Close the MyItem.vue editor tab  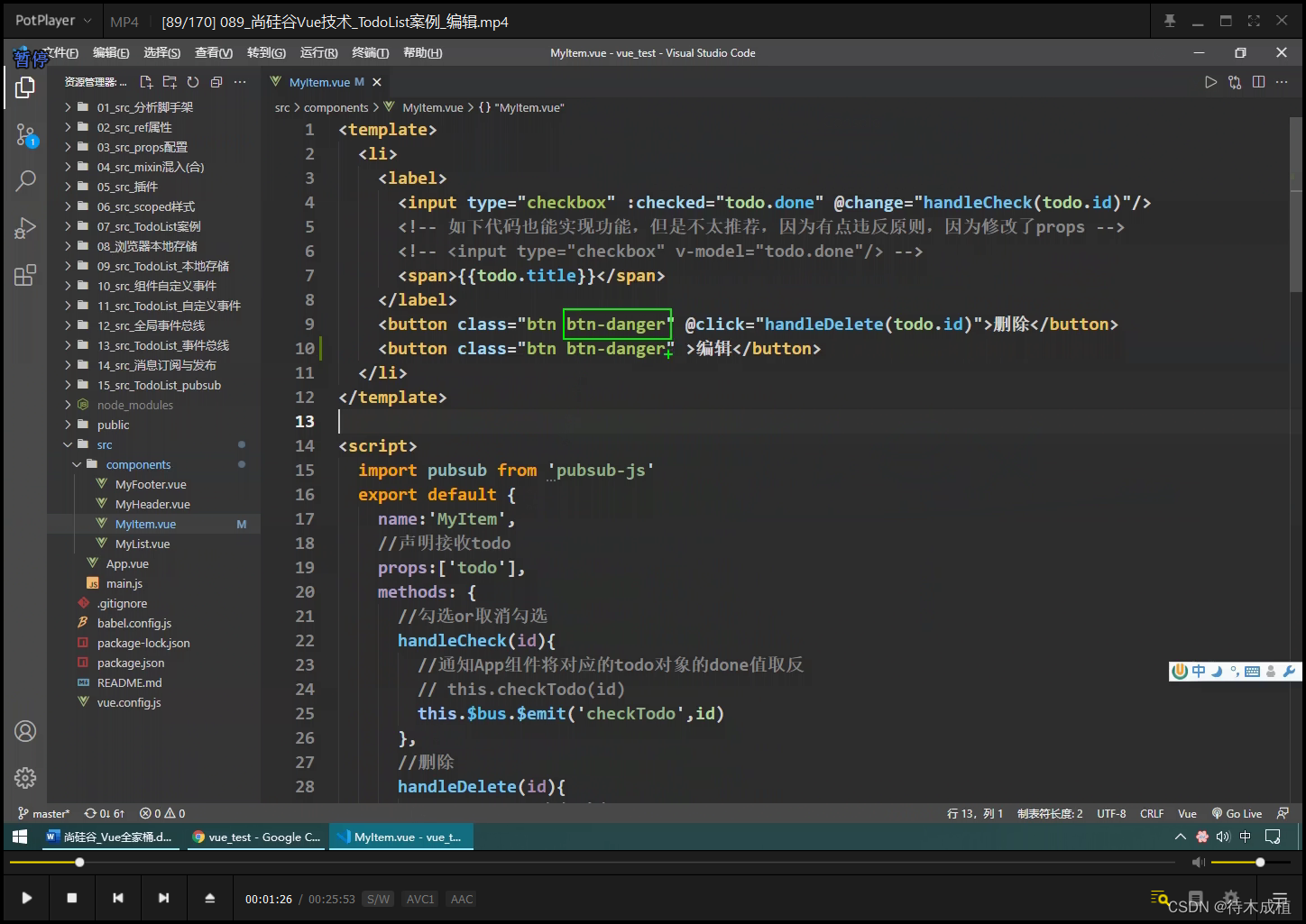377,82
